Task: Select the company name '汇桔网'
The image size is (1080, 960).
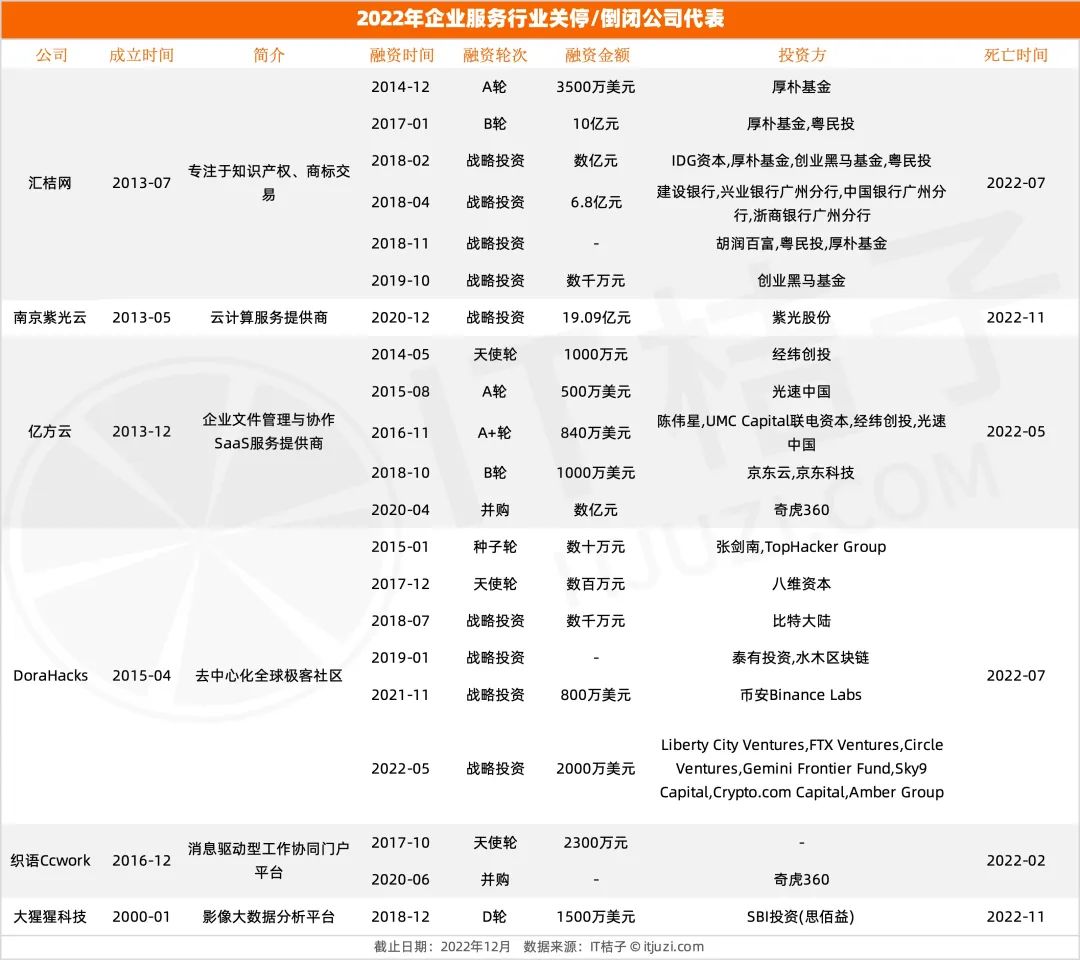Action: pos(50,183)
